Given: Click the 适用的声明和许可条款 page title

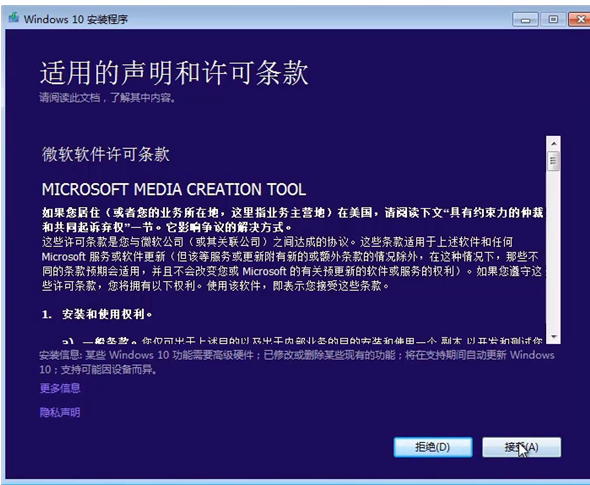Looking at the screenshot, I should coord(174,73).
